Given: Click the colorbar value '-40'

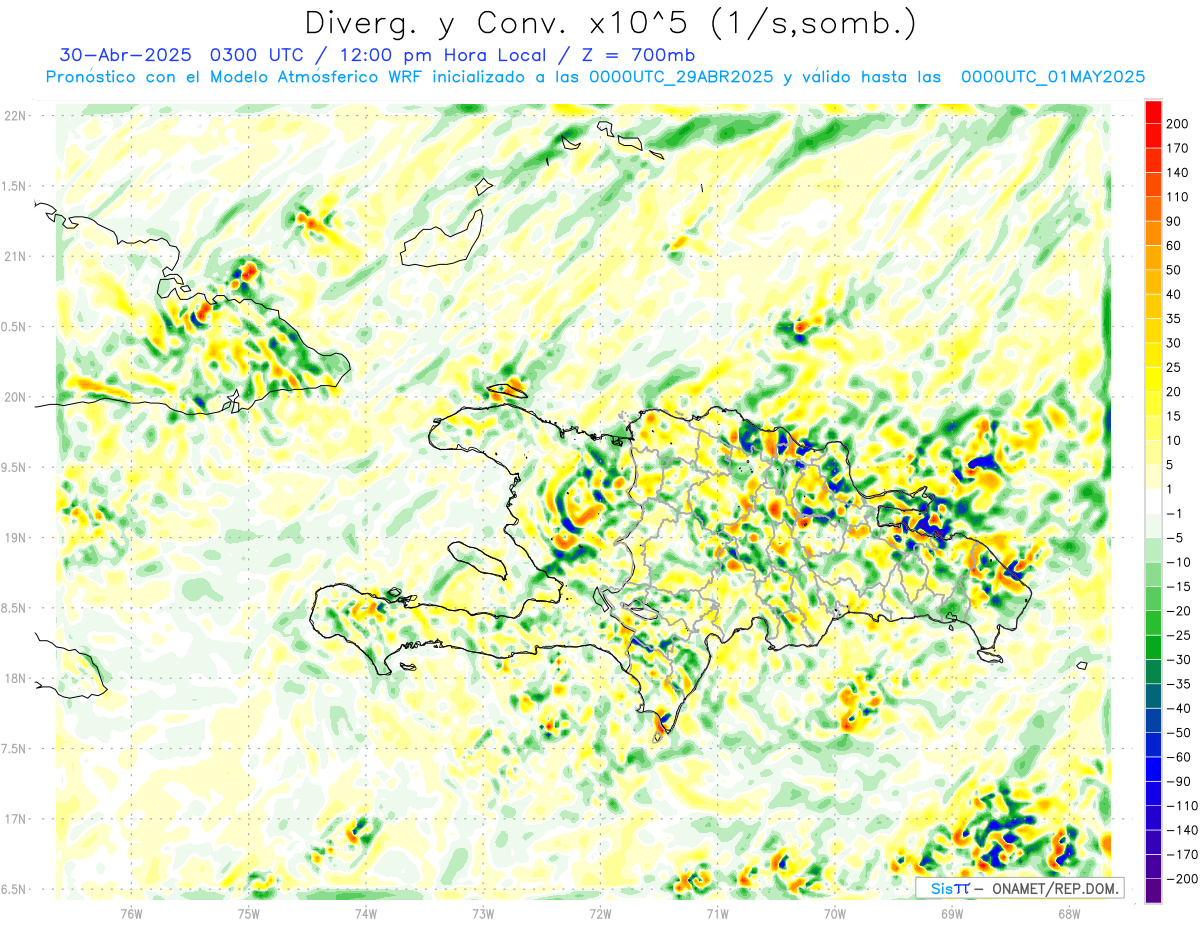Looking at the screenshot, I should 1178,709.
